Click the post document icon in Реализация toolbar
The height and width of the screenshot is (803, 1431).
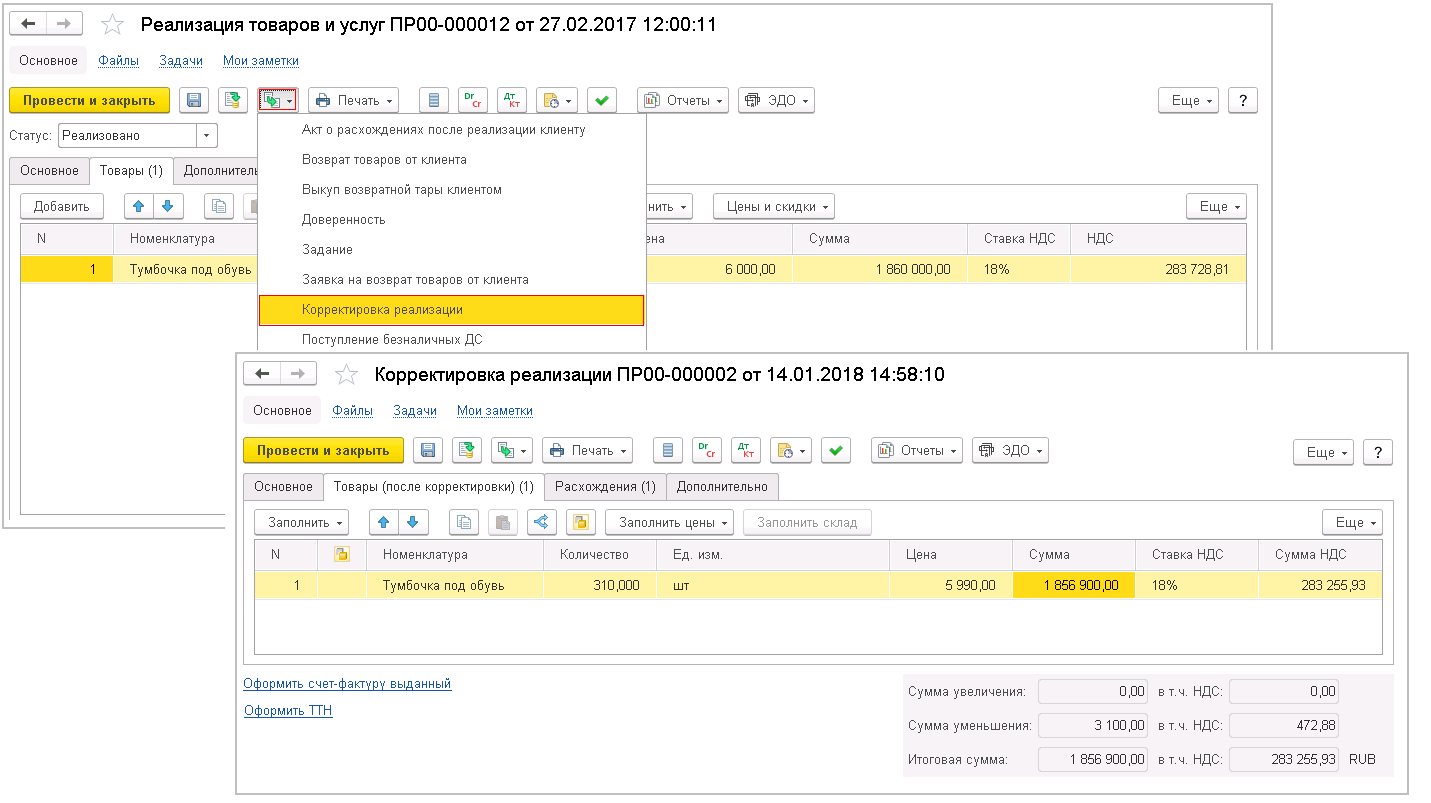click(x=233, y=100)
